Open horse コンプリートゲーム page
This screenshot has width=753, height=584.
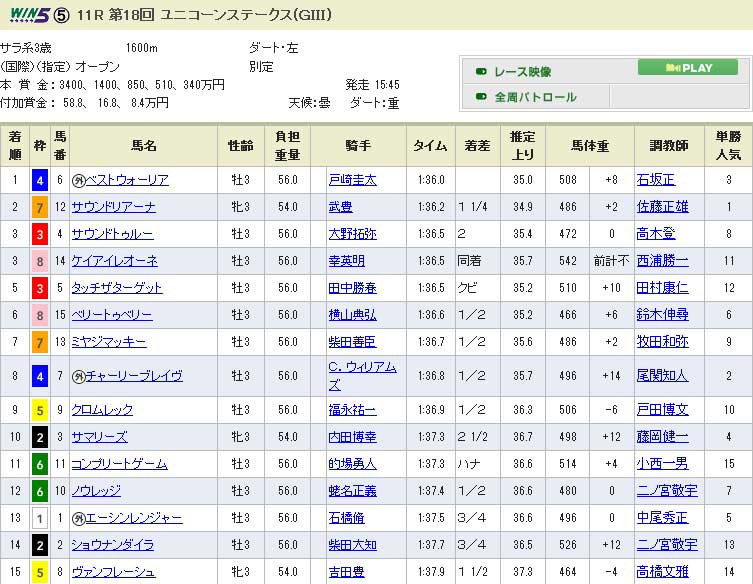click(x=120, y=463)
